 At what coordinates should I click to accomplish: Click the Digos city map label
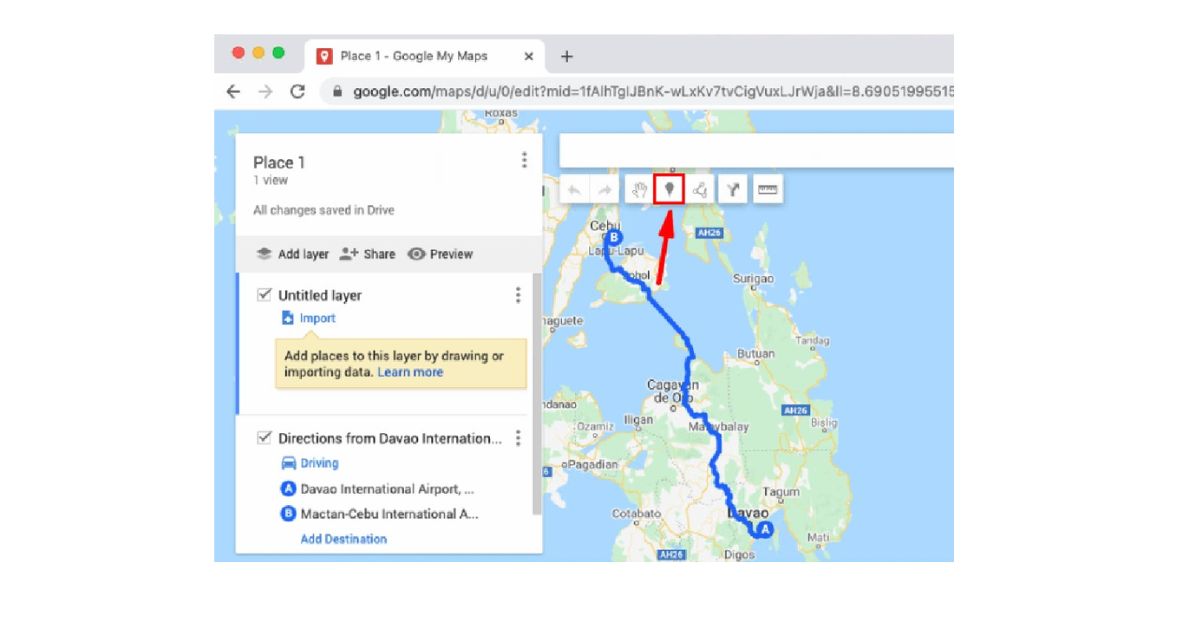click(x=739, y=553)
